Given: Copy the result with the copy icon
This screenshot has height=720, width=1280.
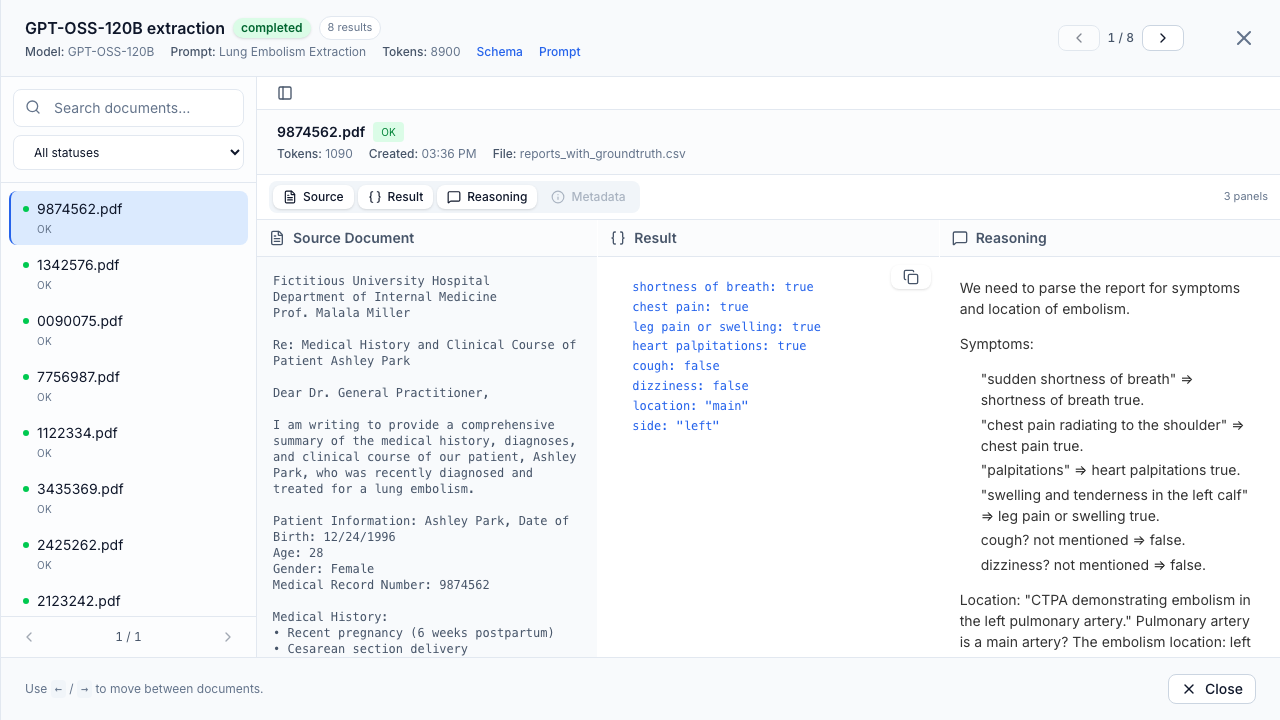Looking at the screenshot, I should pos(911,277).
